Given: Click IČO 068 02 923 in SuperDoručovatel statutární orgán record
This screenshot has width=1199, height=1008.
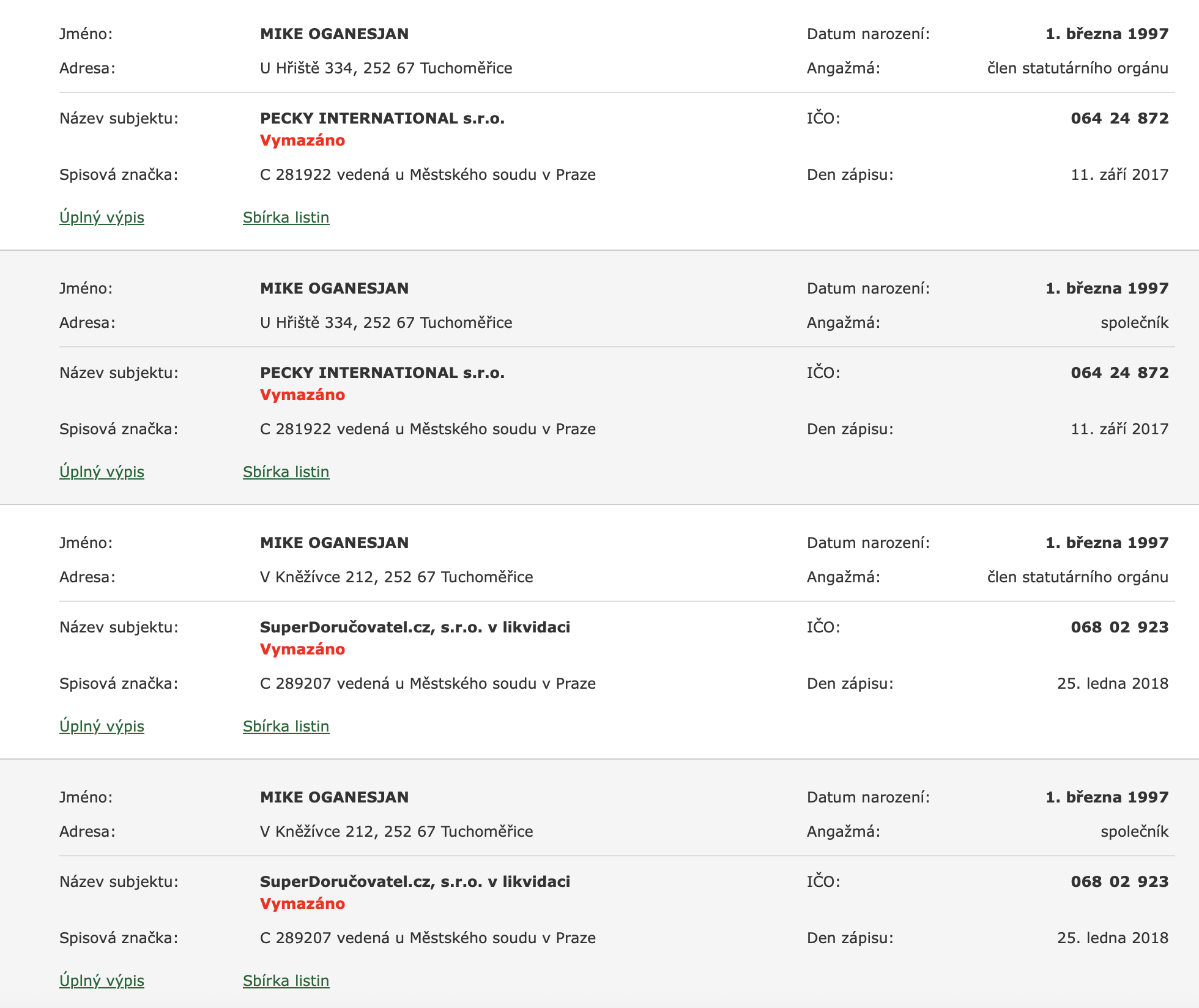Looking at the screenshot, I should click(x=1119, y=627).
